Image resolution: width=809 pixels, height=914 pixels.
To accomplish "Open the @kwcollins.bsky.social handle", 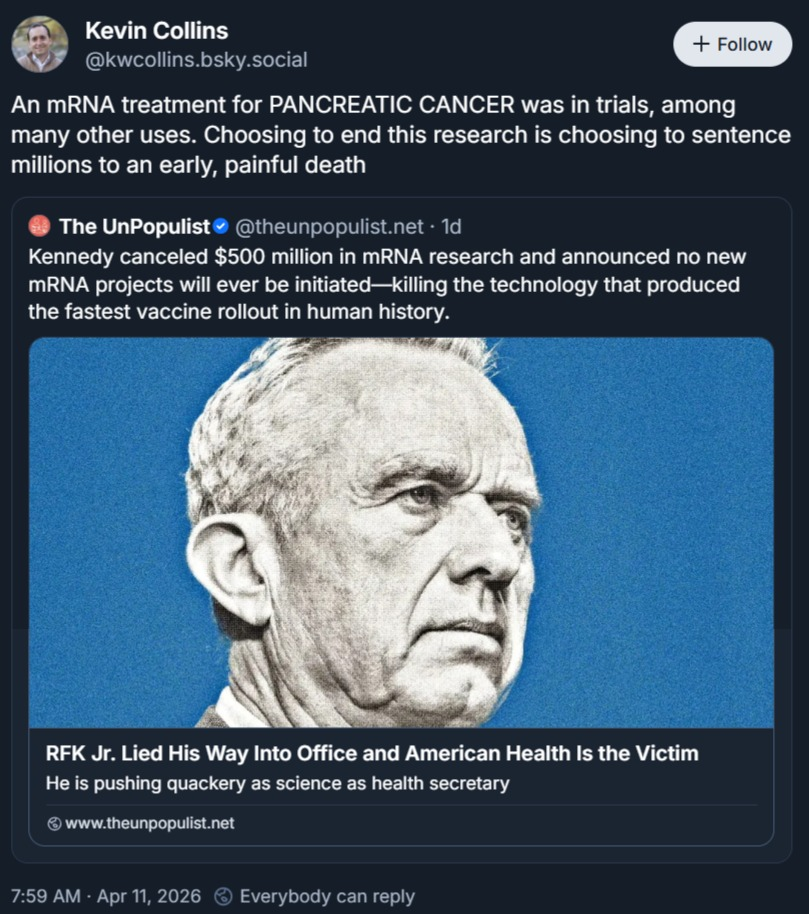I will tap(196, 59).
